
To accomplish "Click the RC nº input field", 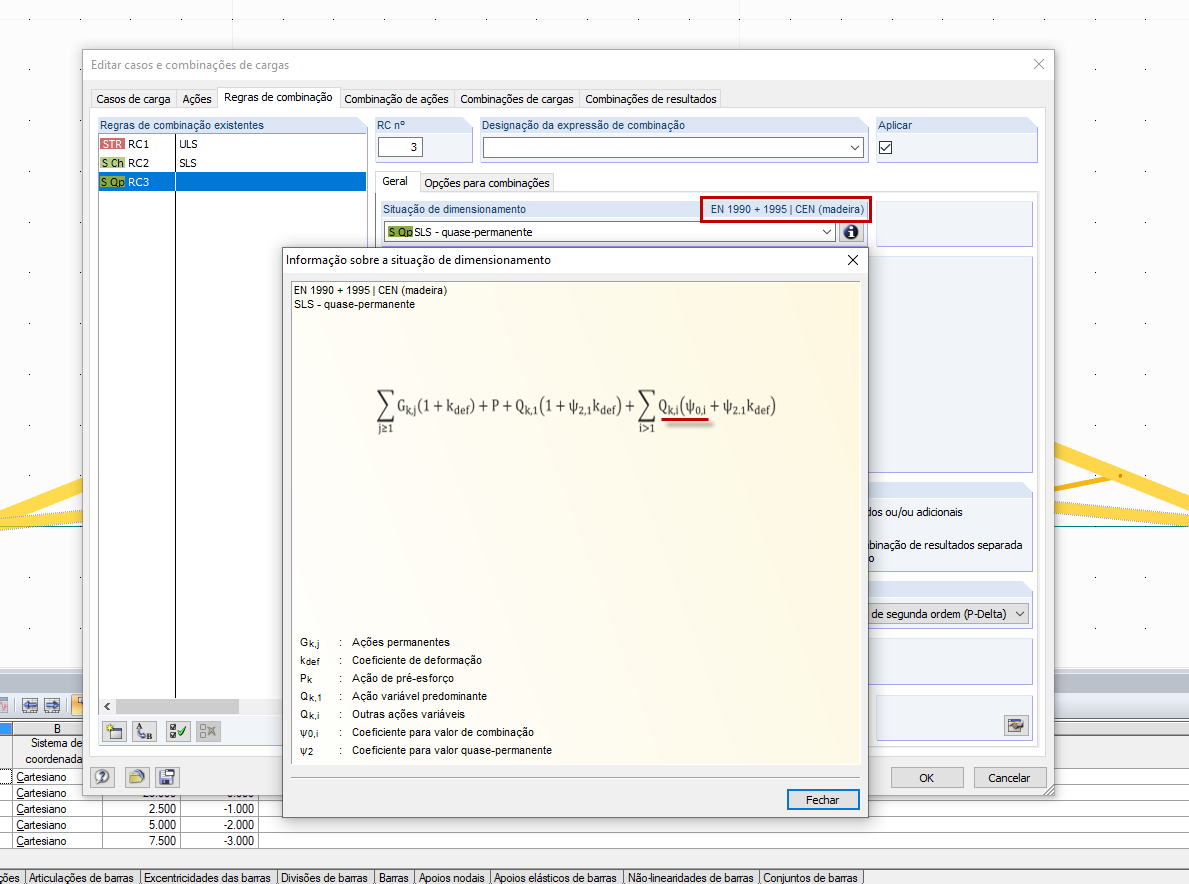I will tap(400, 147).
